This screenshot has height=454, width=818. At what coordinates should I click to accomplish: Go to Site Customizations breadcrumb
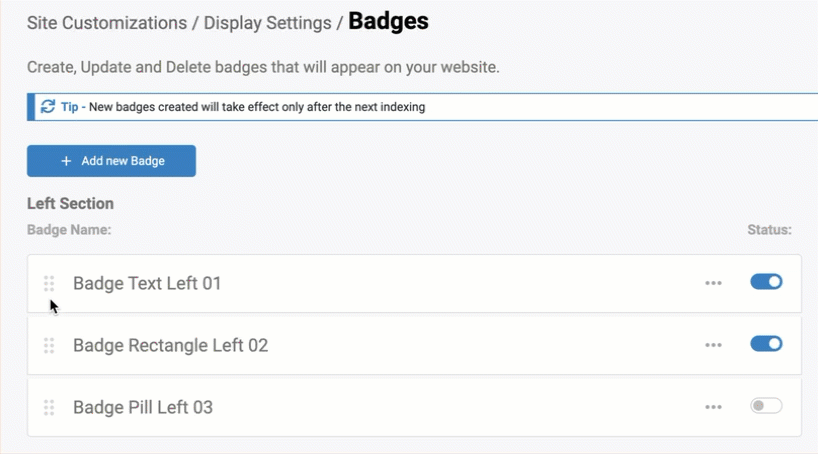click(107, 23)
